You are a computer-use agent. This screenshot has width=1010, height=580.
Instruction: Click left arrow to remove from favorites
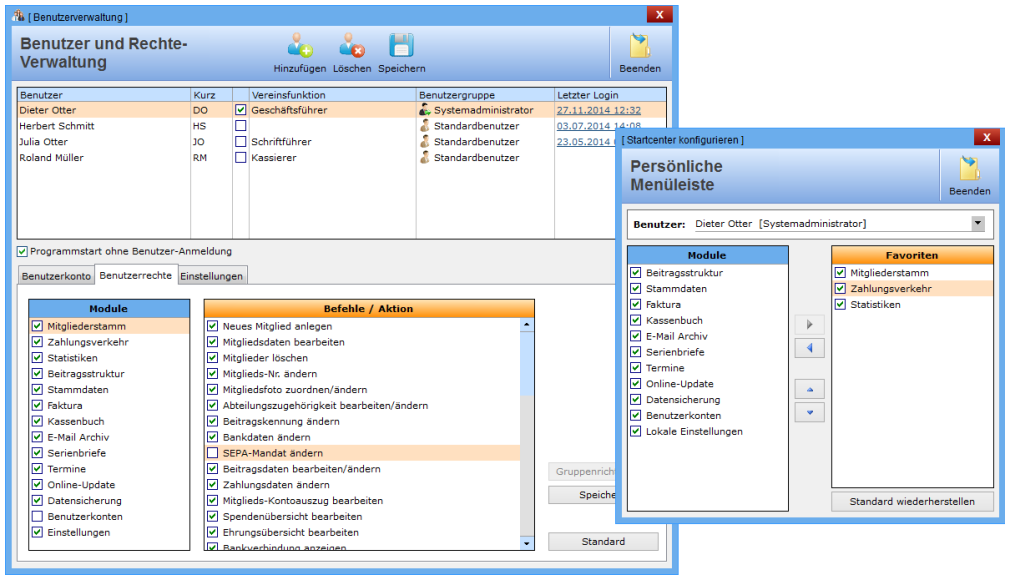coord(809,348)
